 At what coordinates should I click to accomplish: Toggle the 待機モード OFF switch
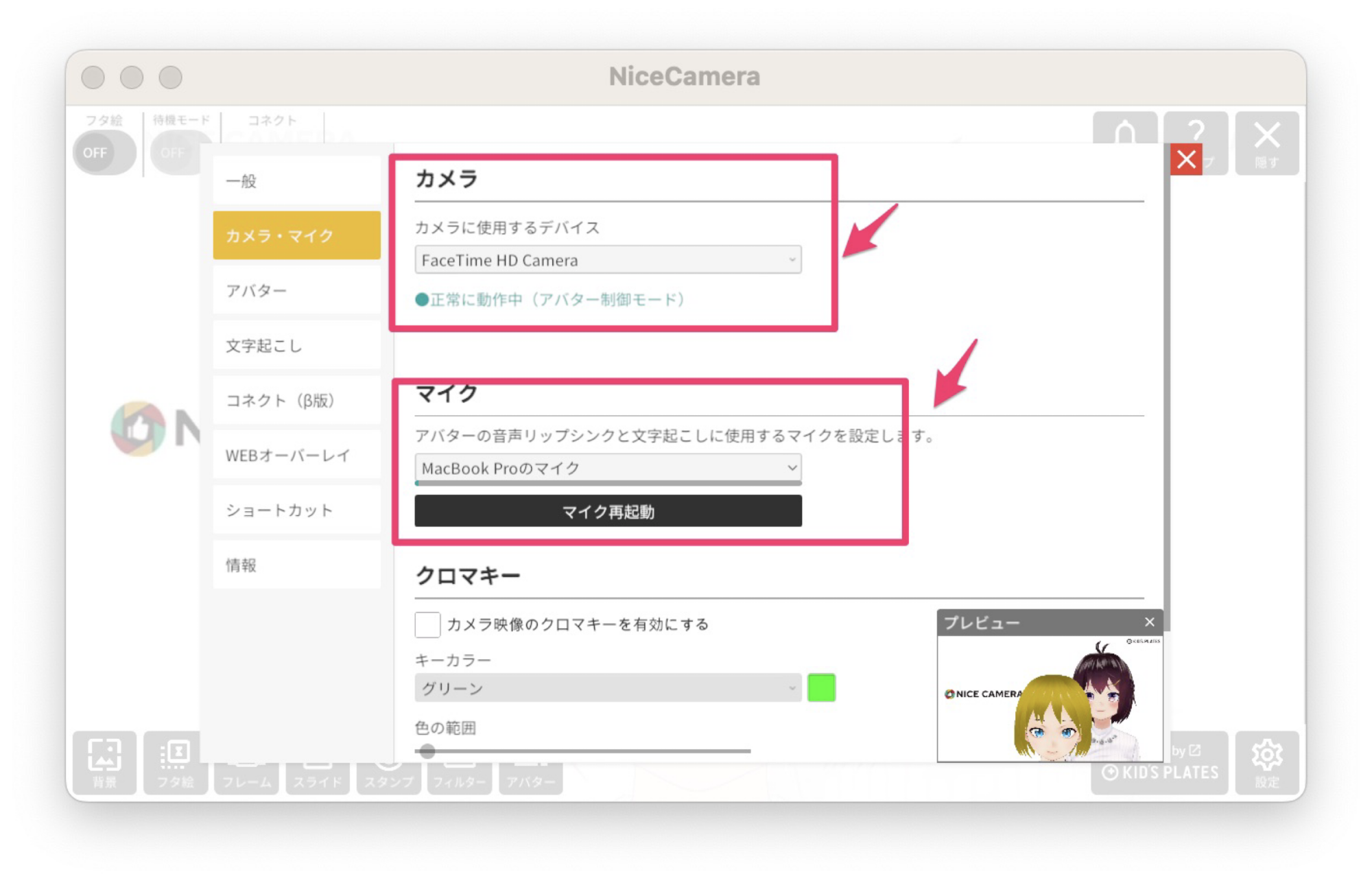click(x=175, y=152)
